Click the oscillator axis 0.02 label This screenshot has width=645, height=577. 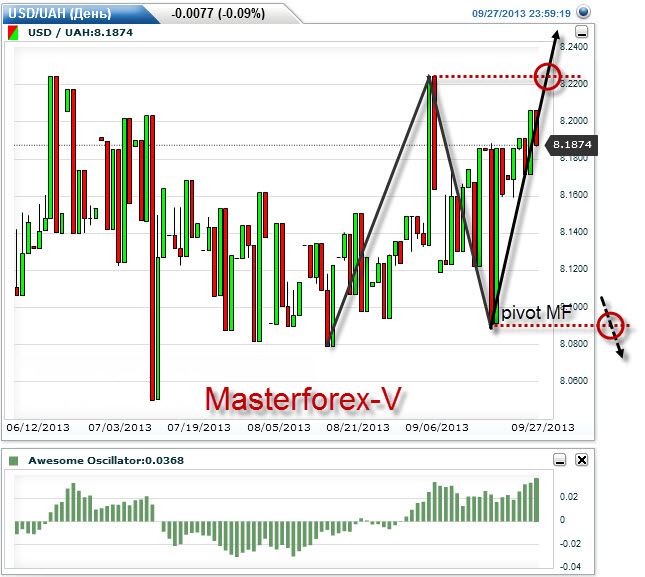569,497
